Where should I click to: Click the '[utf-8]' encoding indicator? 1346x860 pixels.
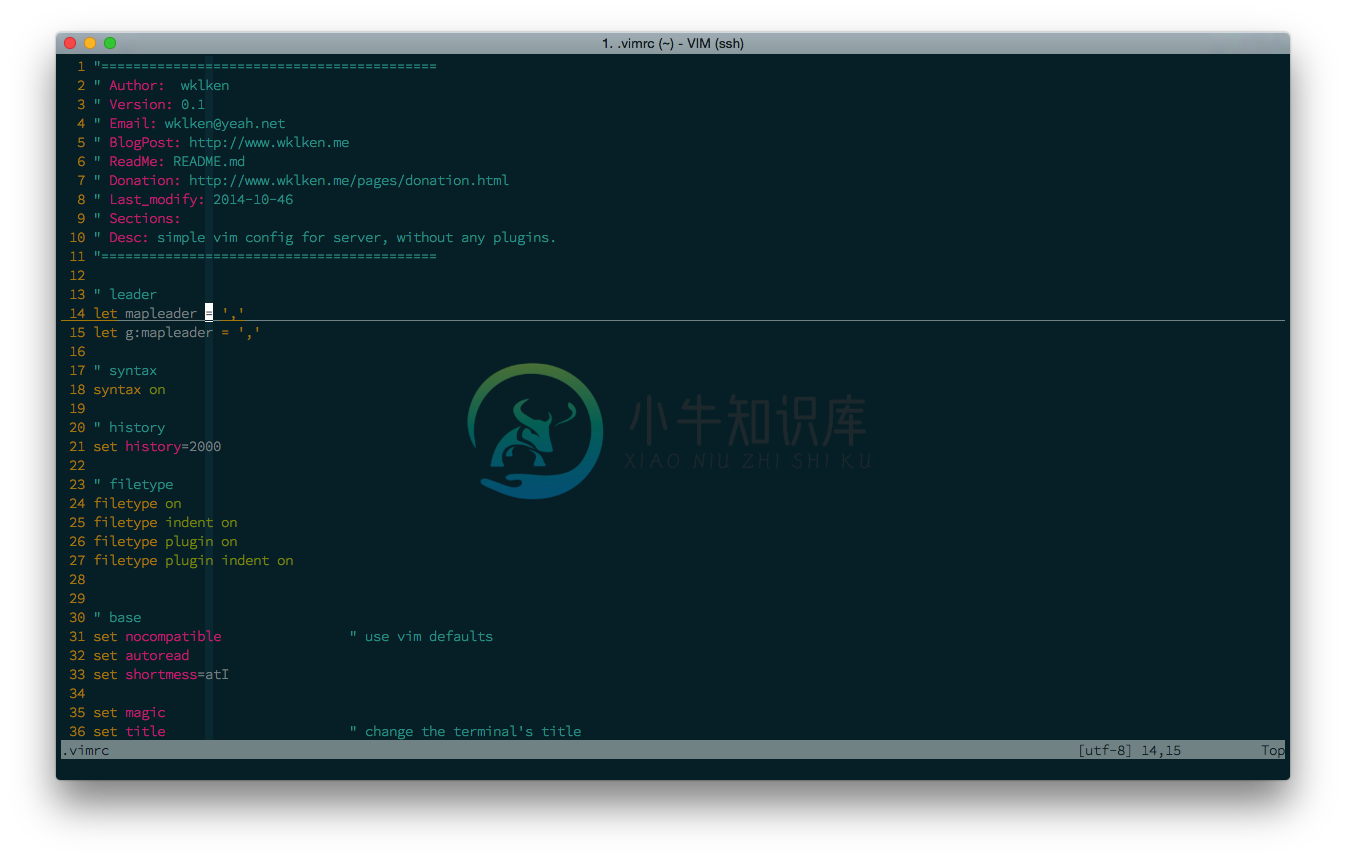[1105, 750]
